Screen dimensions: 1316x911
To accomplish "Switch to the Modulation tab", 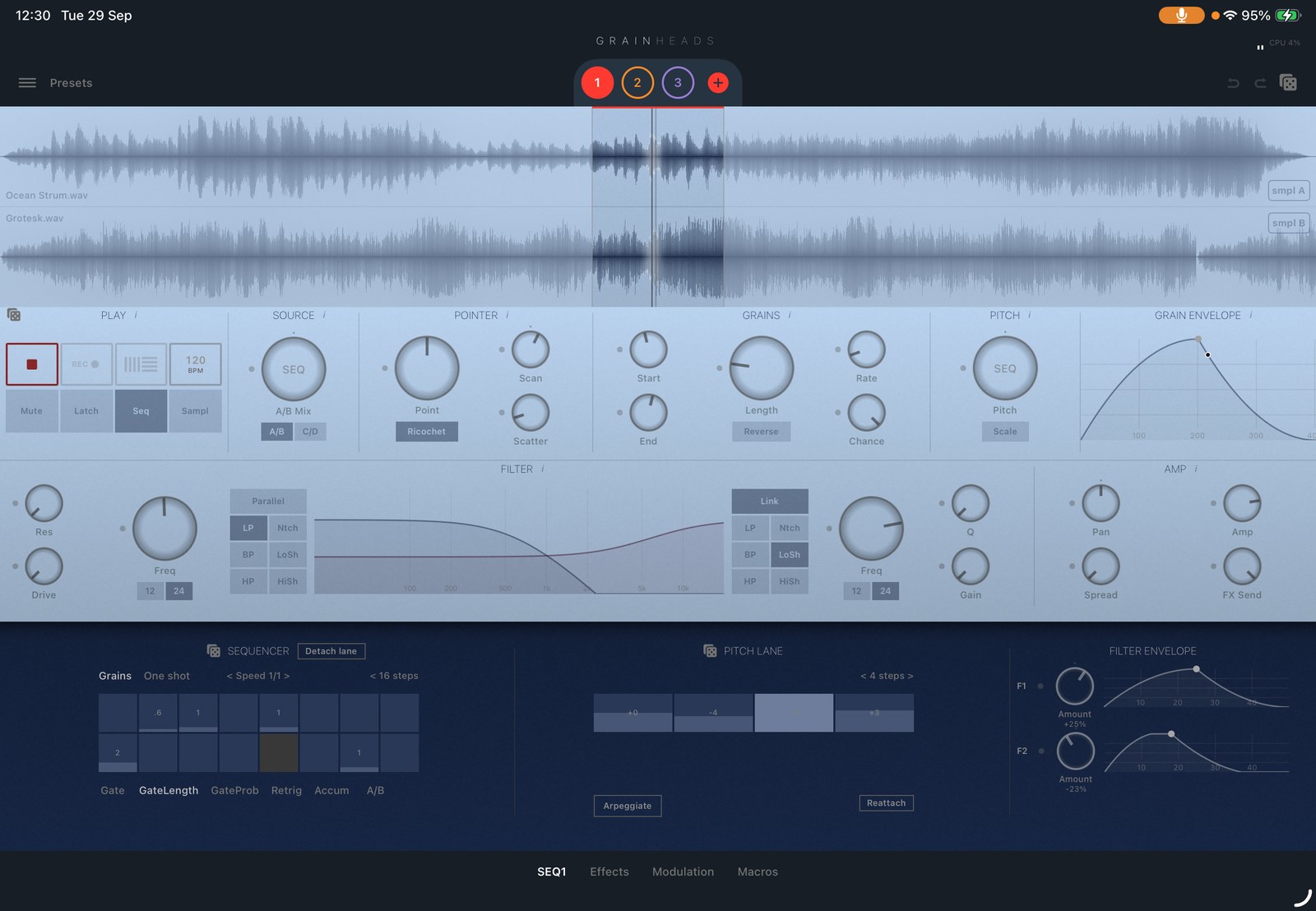I will coord(683,872).
